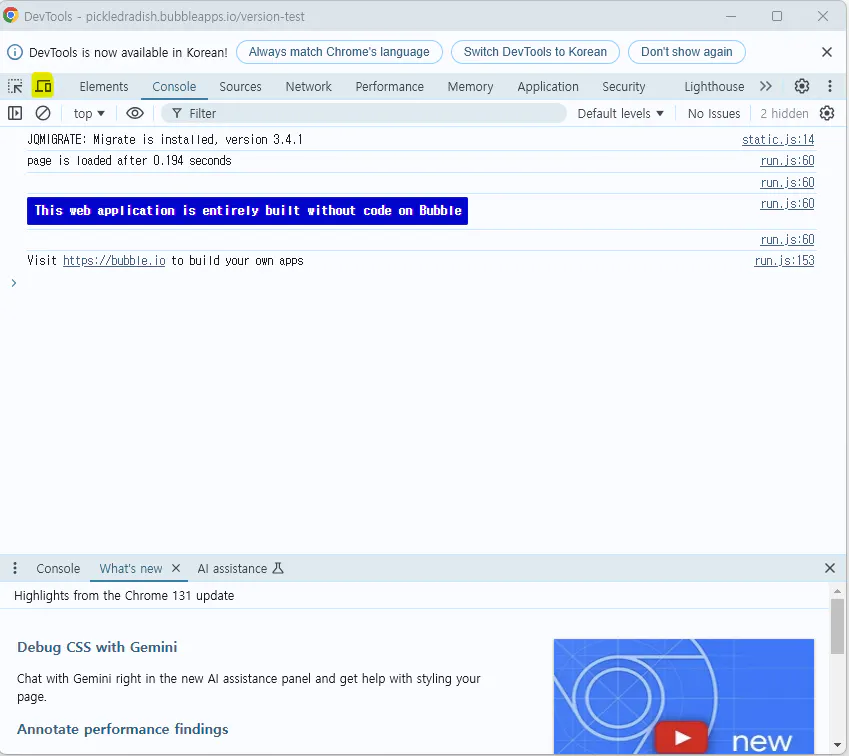Click the Chrome icon in the title bar
The image size is (849, 756).
(x=11, y=16)
